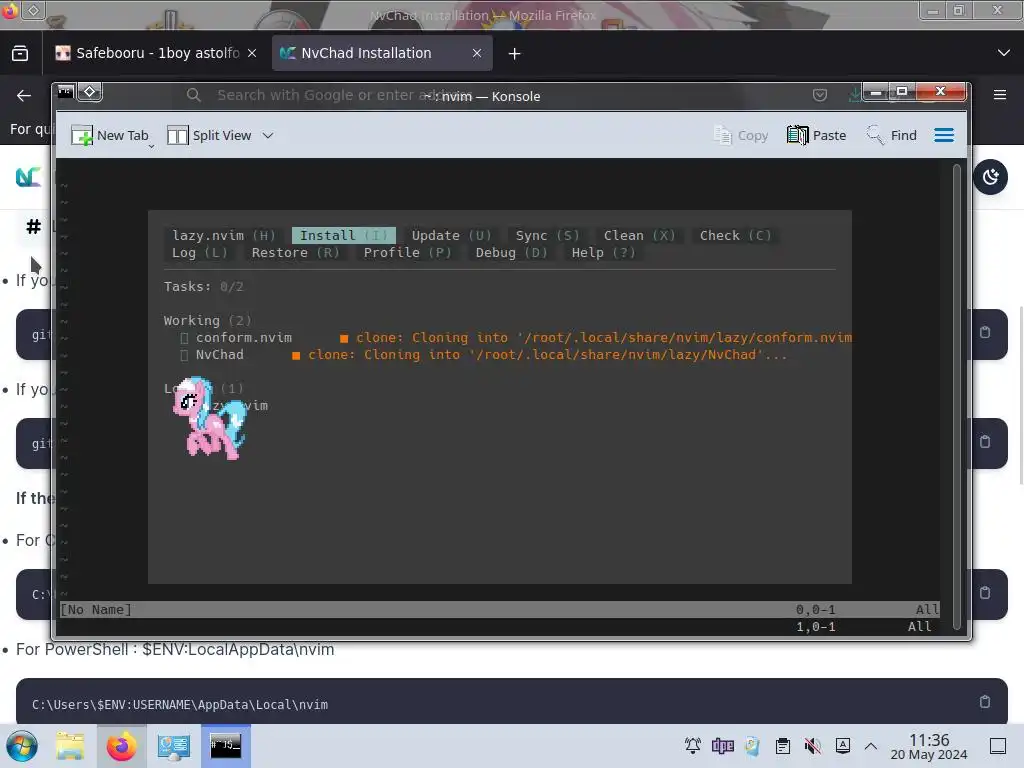The height and width of the screenshot is (768, 1024).
Task: Select the Clean (X) tab in lazy.nvim
Action: click(x=639, y=235)
